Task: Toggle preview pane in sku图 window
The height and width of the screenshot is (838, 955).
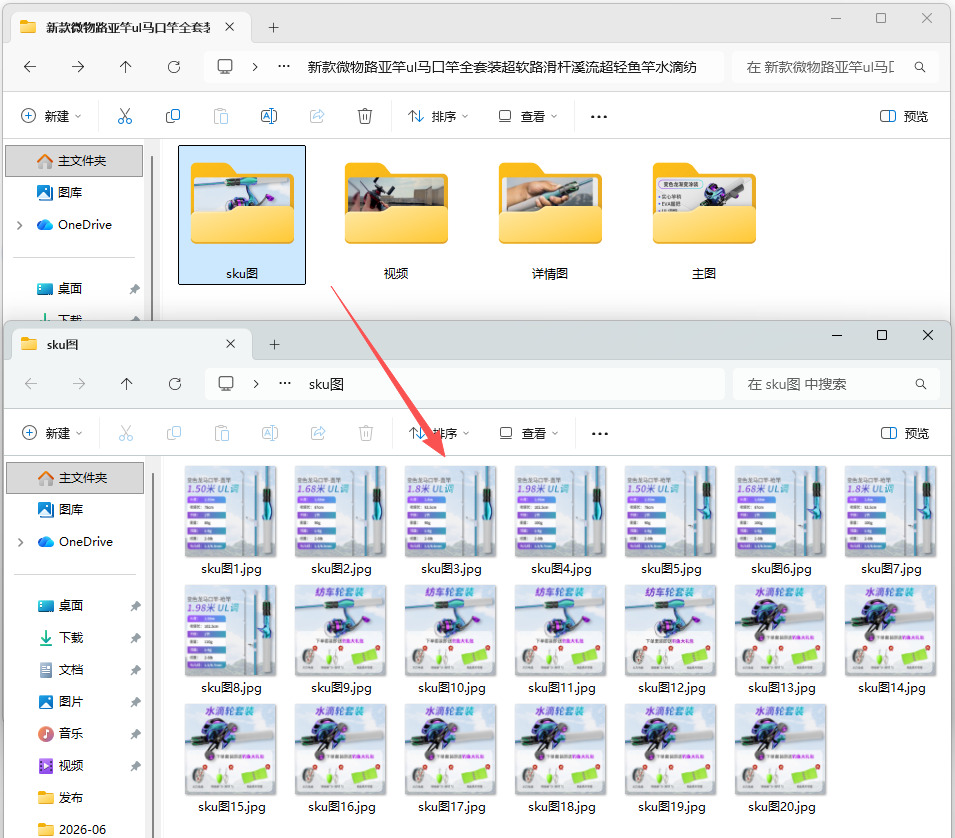Action: click(x=904, y=433)
